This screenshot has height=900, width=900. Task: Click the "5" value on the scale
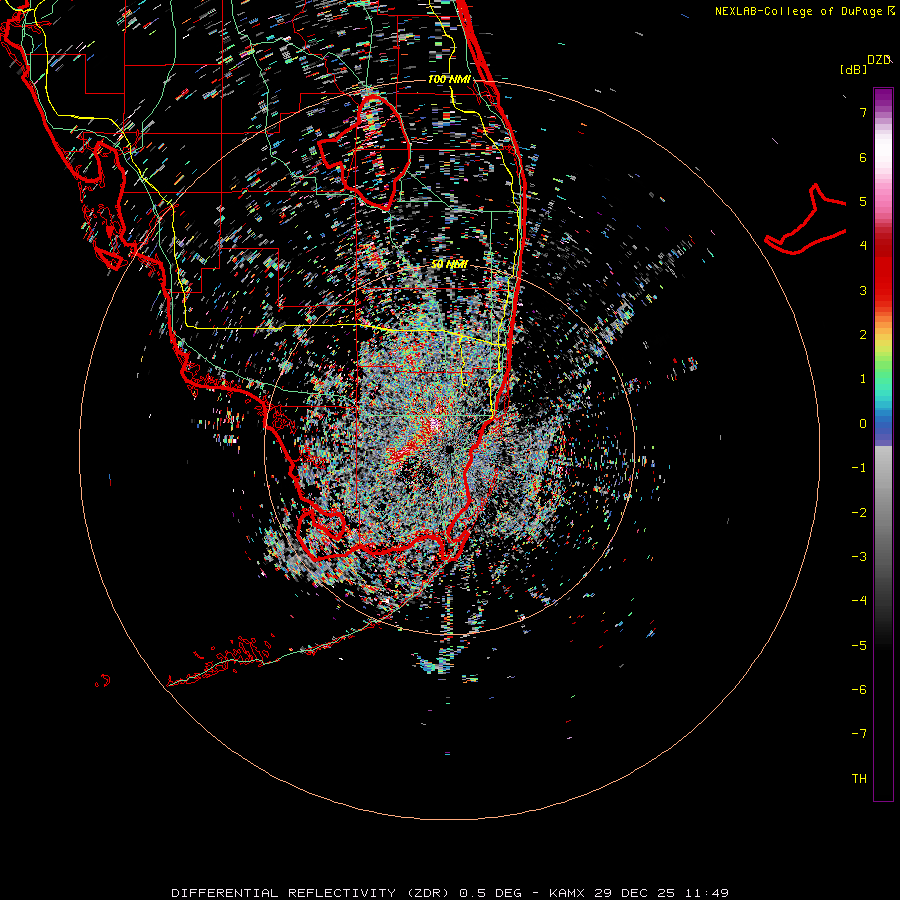click(x=863, y=201)
